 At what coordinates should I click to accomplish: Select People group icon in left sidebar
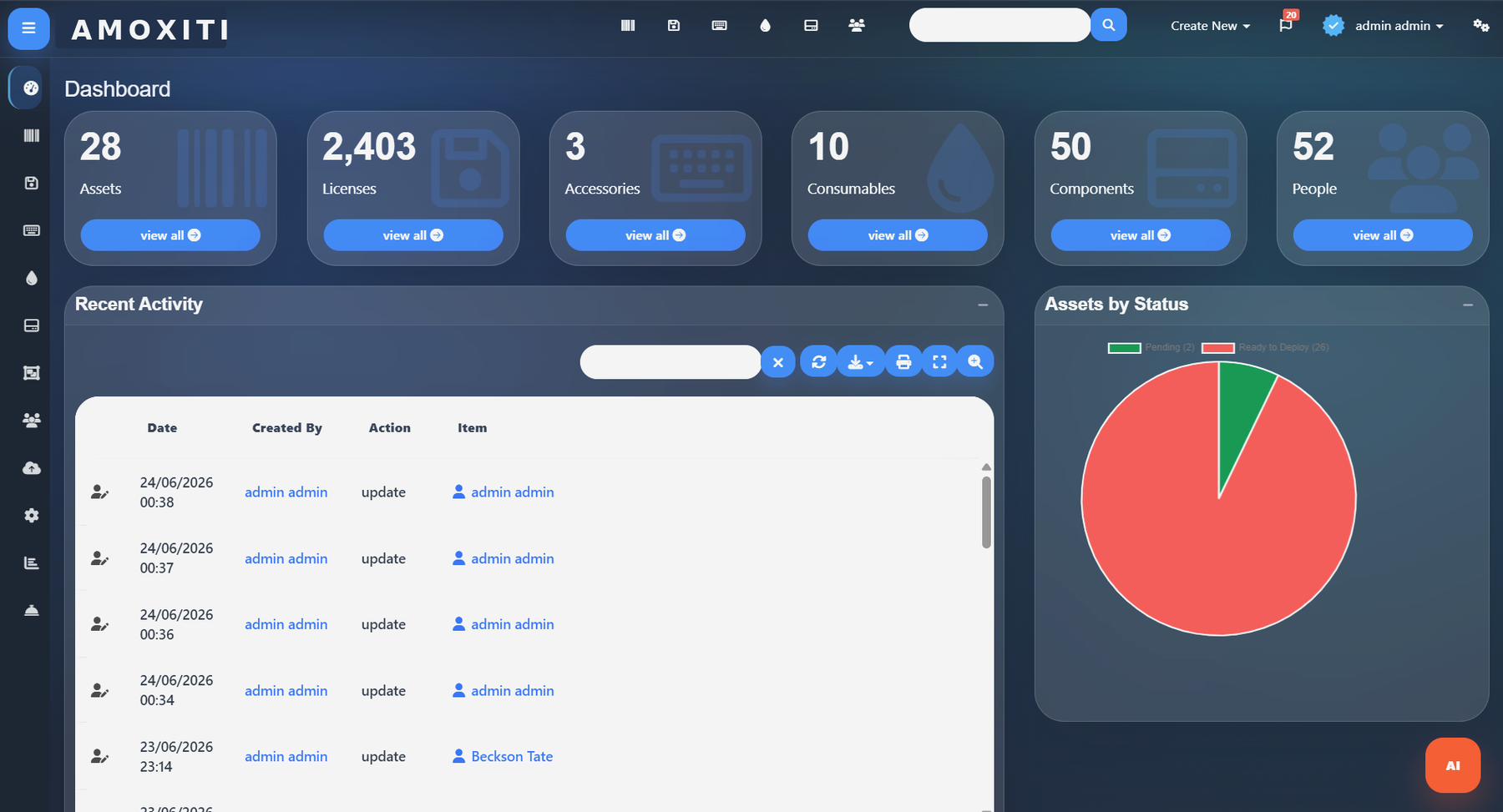(32, 421)
